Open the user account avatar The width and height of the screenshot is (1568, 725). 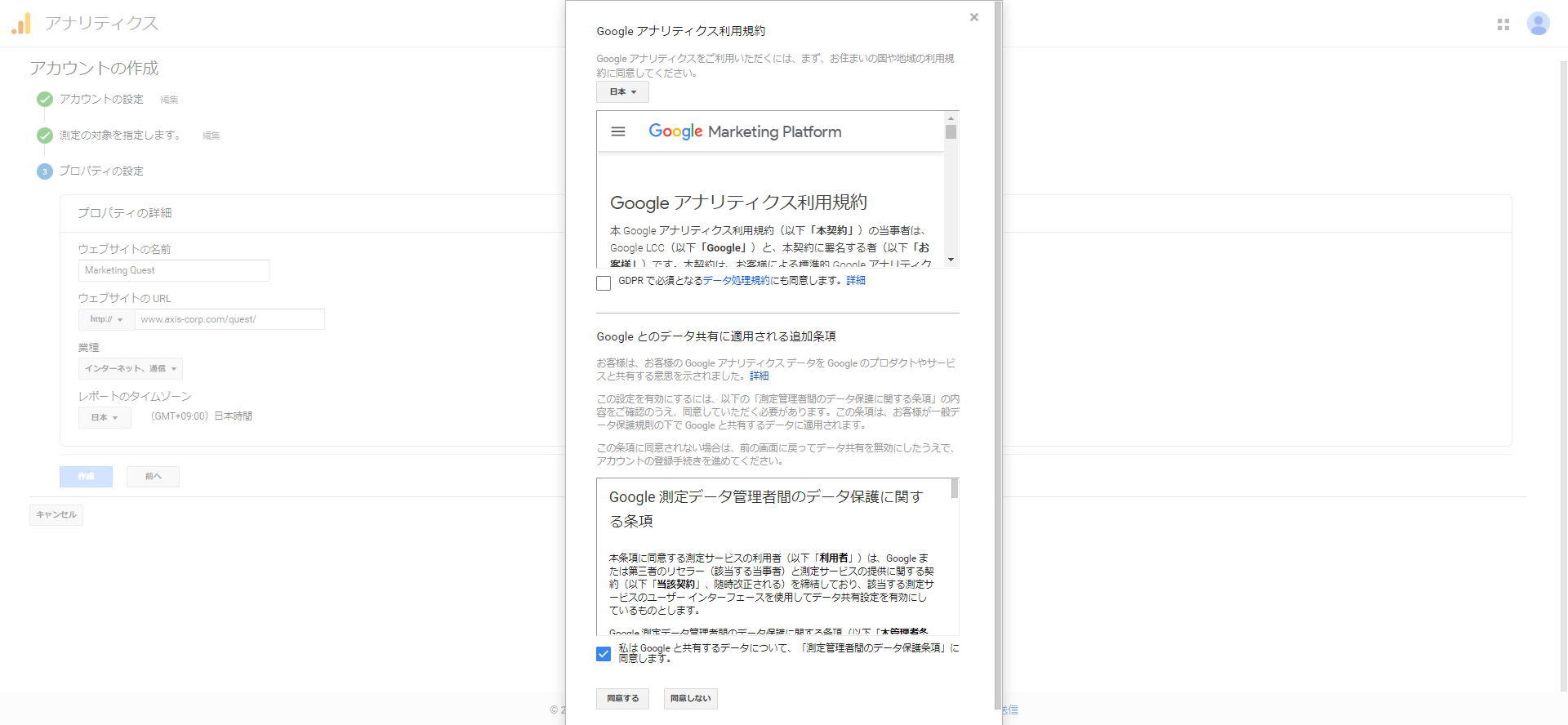point(1538,24)
